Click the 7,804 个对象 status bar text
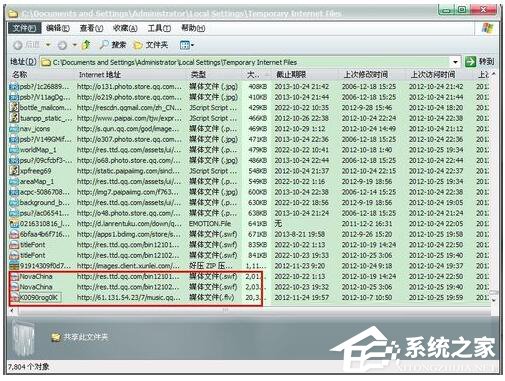505x381 pixels. [x=28, y=367]
